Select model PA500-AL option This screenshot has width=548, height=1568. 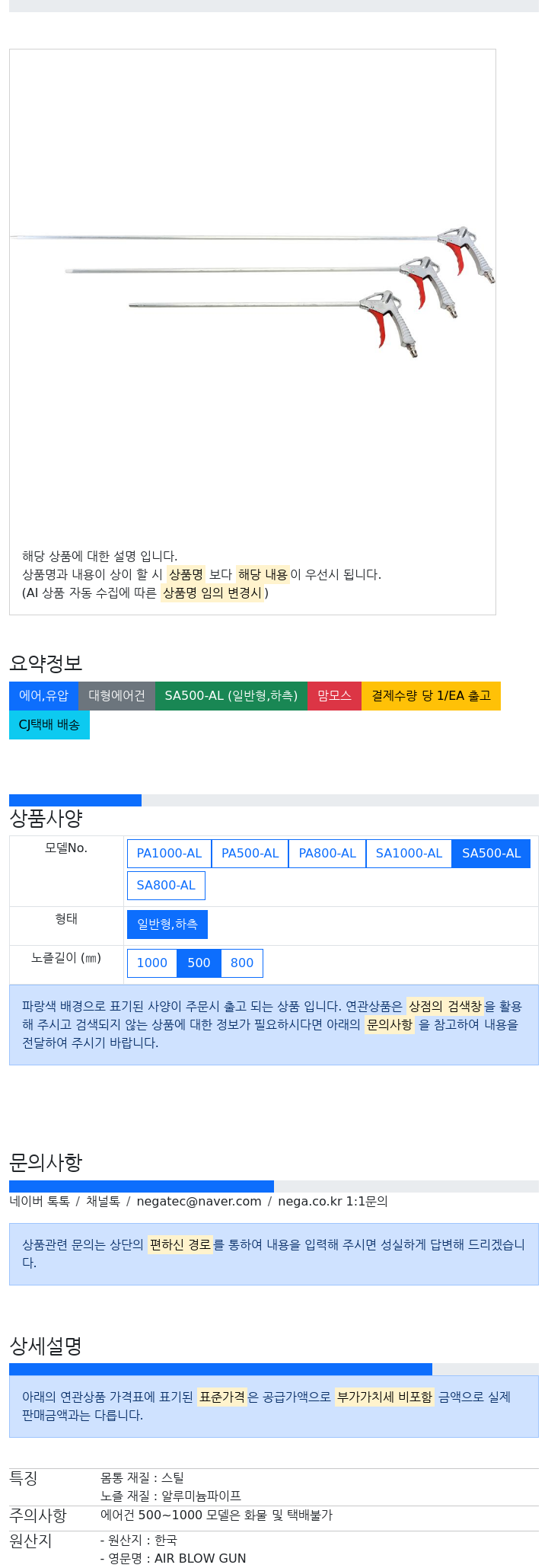(250, 854)
